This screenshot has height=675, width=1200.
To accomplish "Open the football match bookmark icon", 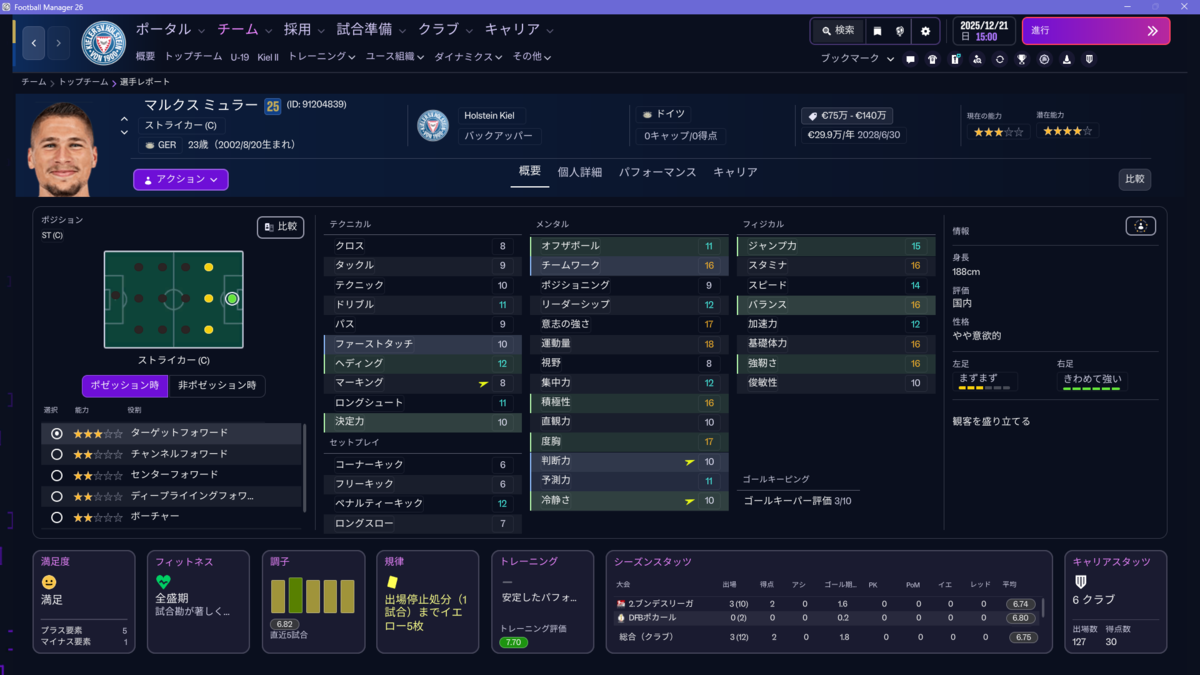I will click(x=1044, y=59).
